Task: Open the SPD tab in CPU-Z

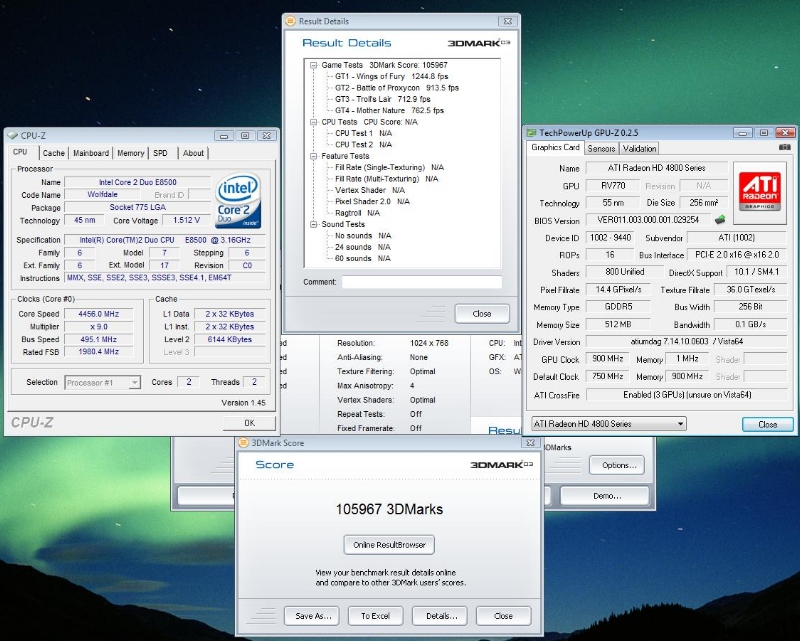Action: tap(161, 153)
